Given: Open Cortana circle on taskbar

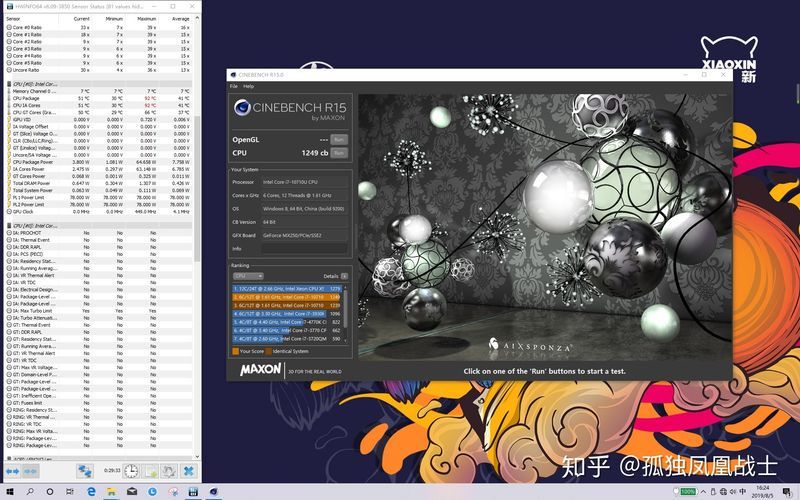Looking at the screenshot, I should click(49, 492).
